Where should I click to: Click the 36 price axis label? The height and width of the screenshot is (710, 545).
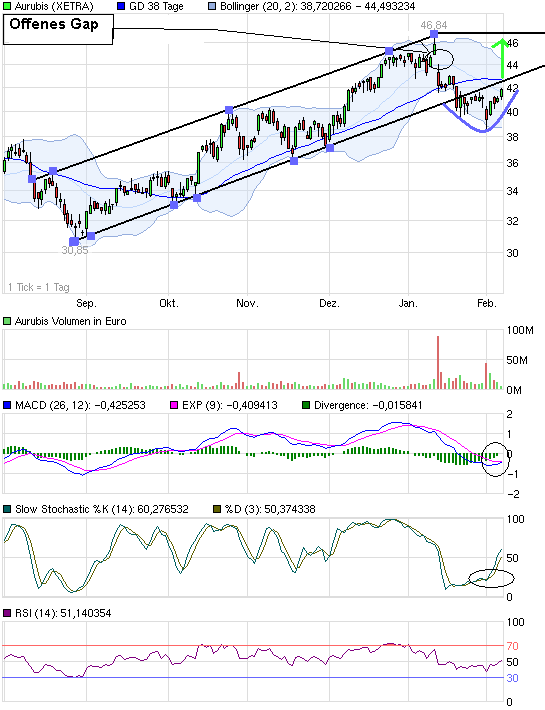512,163
